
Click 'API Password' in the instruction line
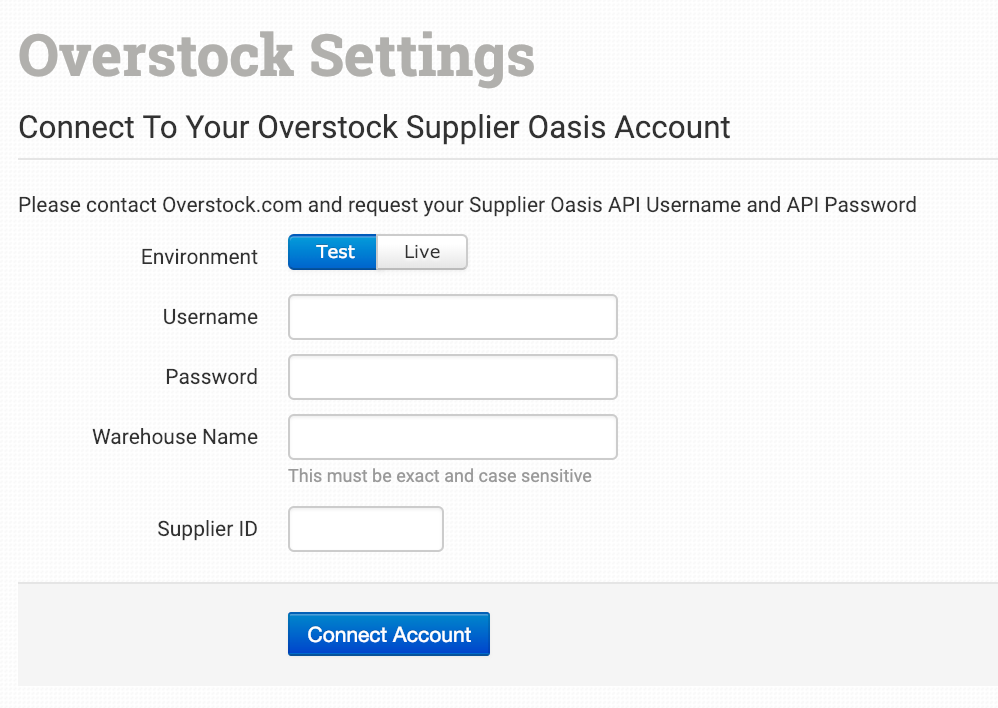tap(851, 205)
